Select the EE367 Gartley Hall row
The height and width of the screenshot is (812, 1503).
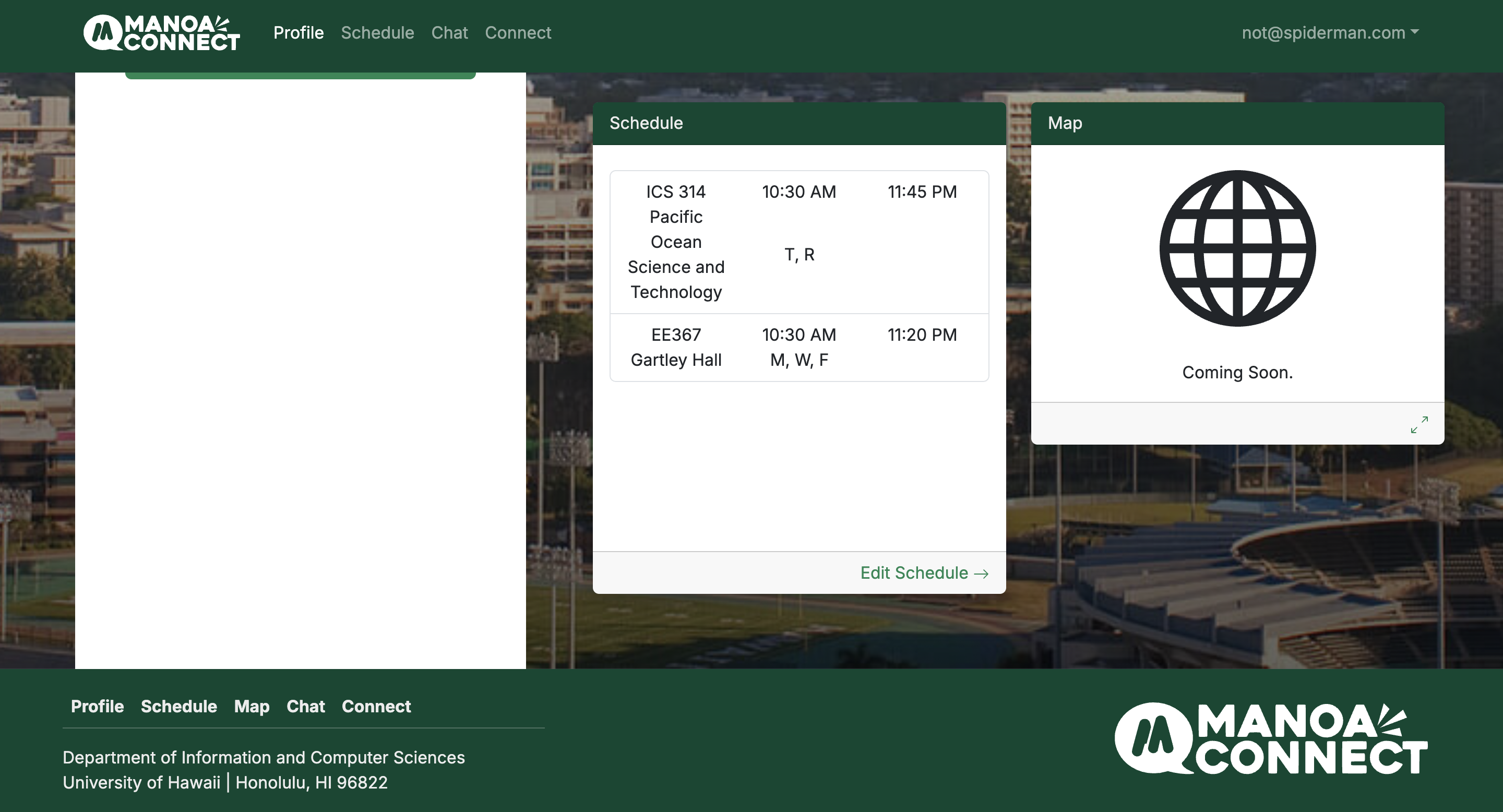click(x=799, y=348)
